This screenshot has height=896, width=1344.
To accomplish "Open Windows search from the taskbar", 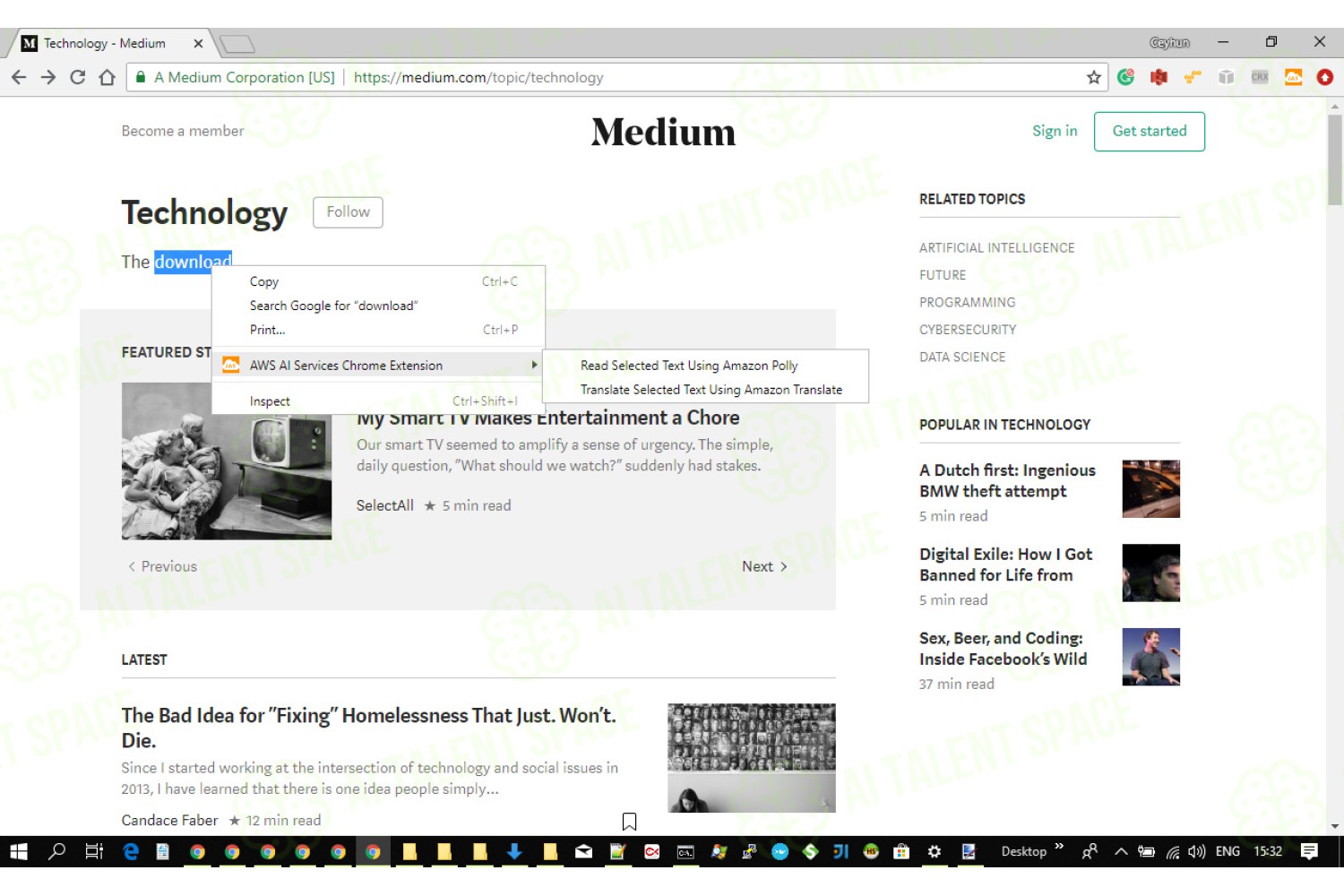I will click(x=56, y=851).
